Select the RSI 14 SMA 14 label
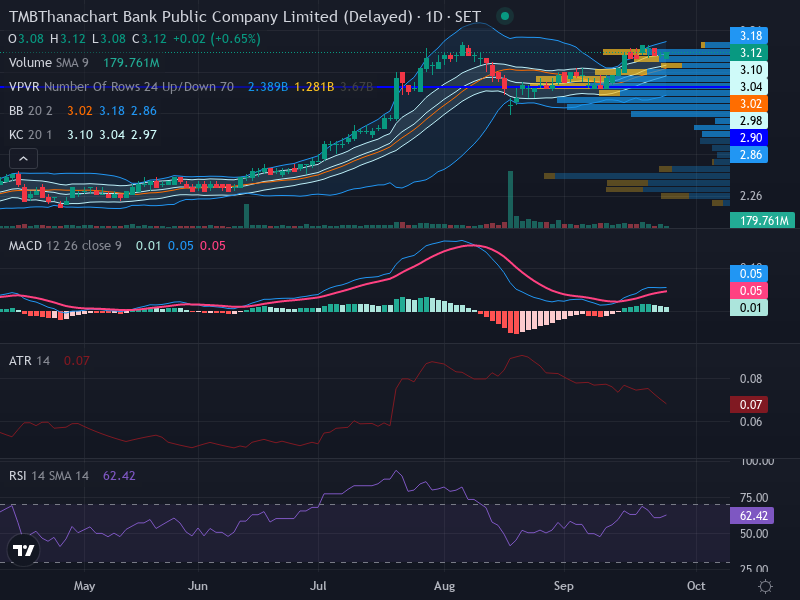 pyautogui.click(x=48, y=476)
